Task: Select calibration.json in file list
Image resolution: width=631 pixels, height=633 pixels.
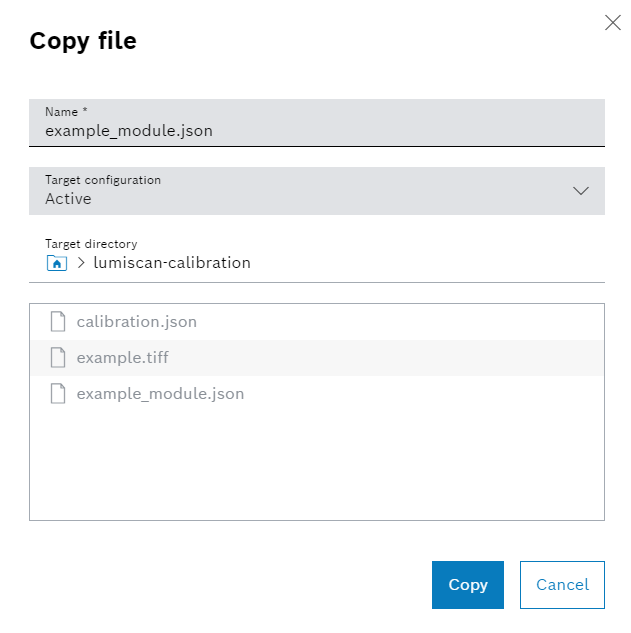Action: (317, 322)
